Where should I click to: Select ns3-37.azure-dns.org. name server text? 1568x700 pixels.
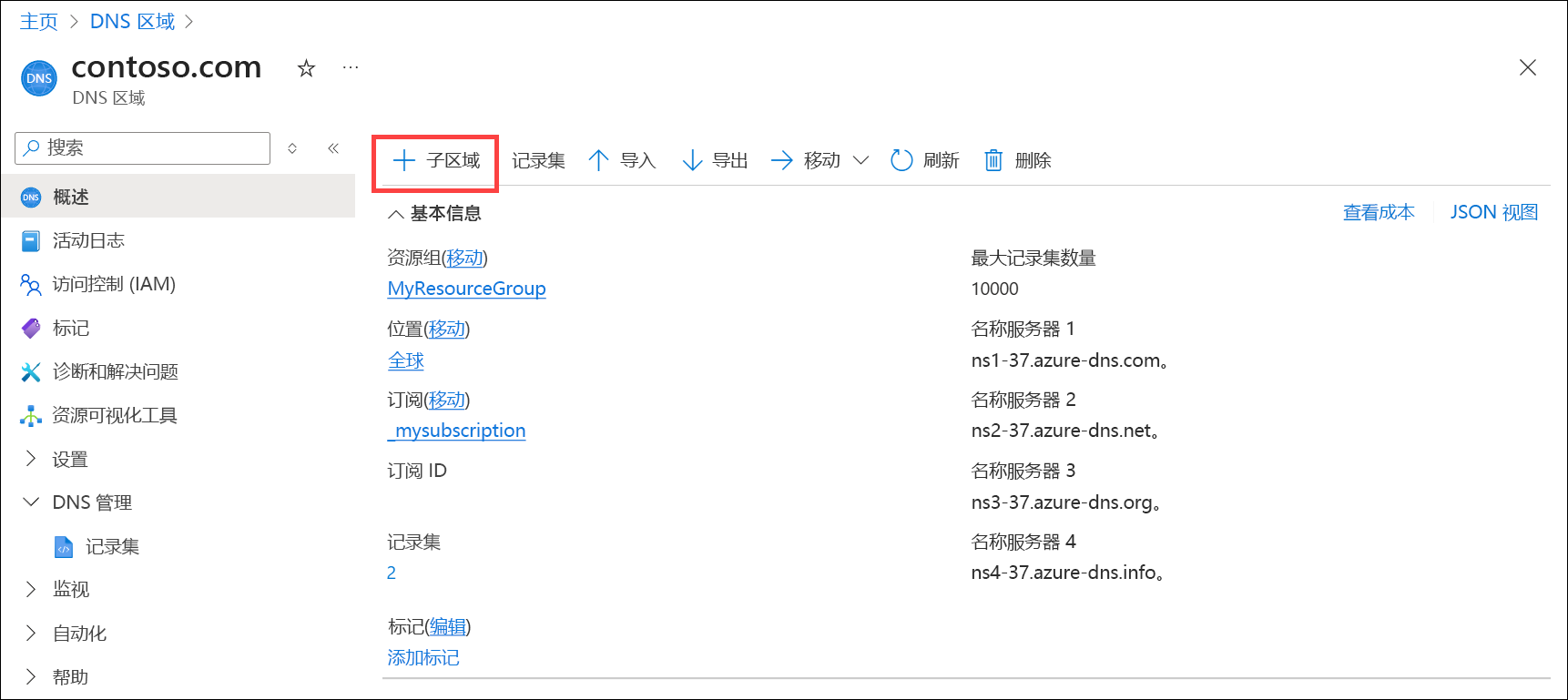1066,502
